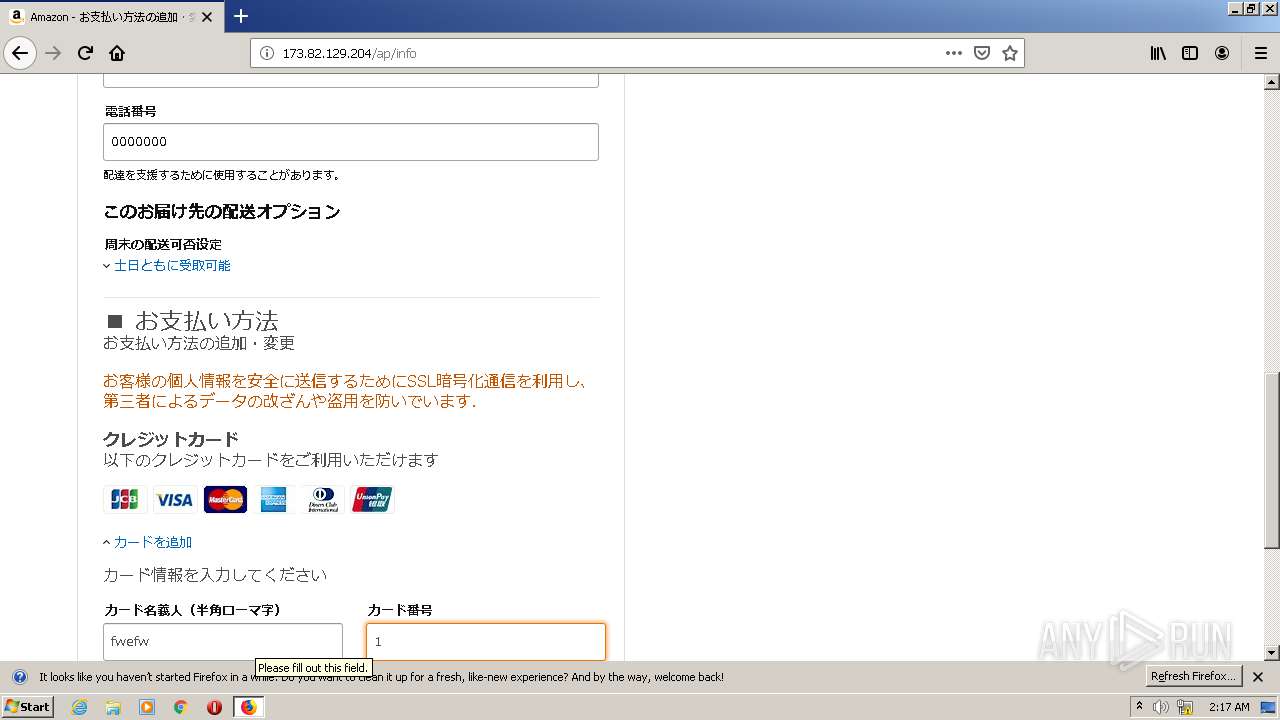Open File Explorer from taskbar
The height and width of the screenshot is (720, 1280).
[x=113, y=707]
